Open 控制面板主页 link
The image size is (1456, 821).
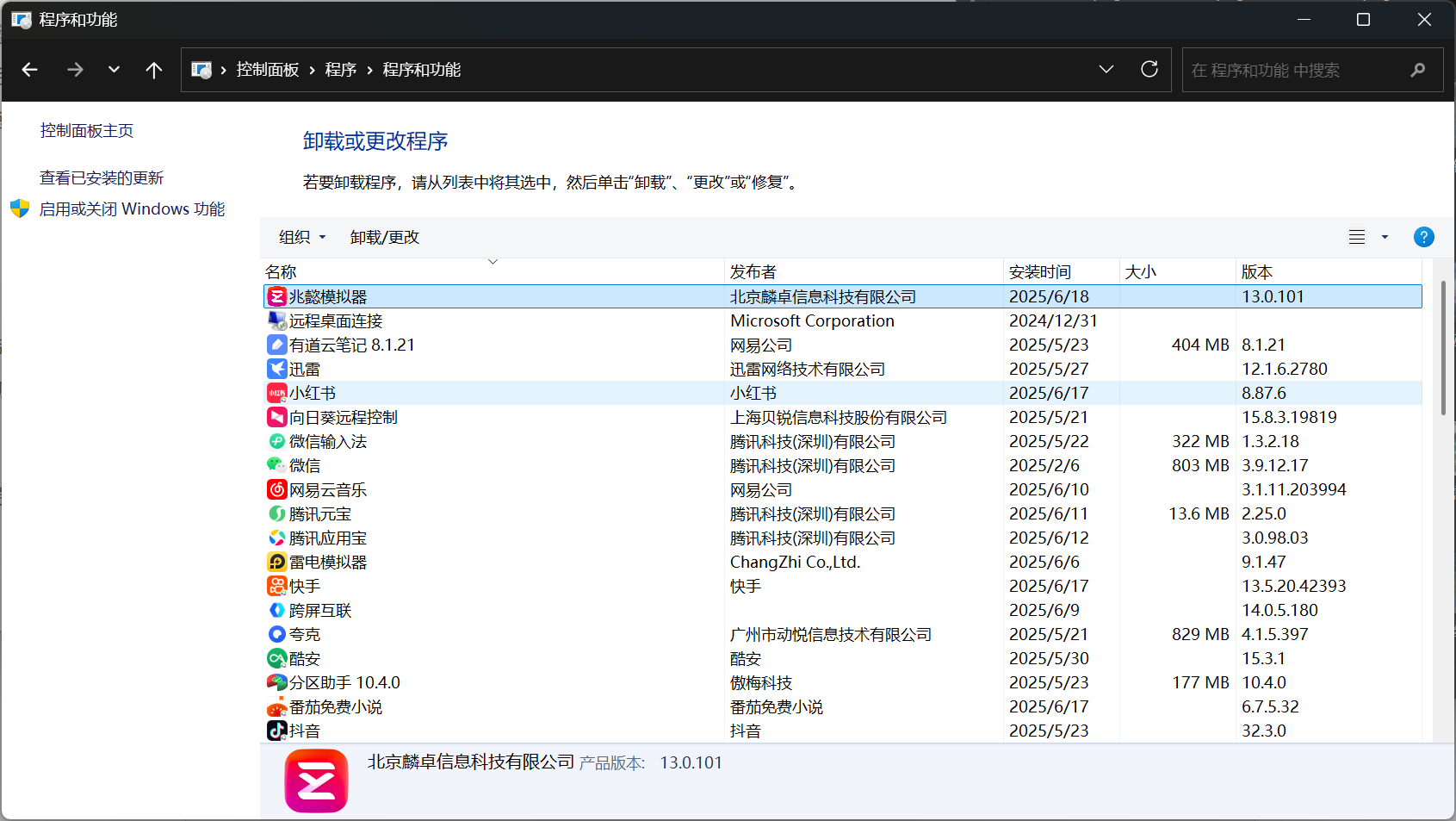[x=87, y=131]
